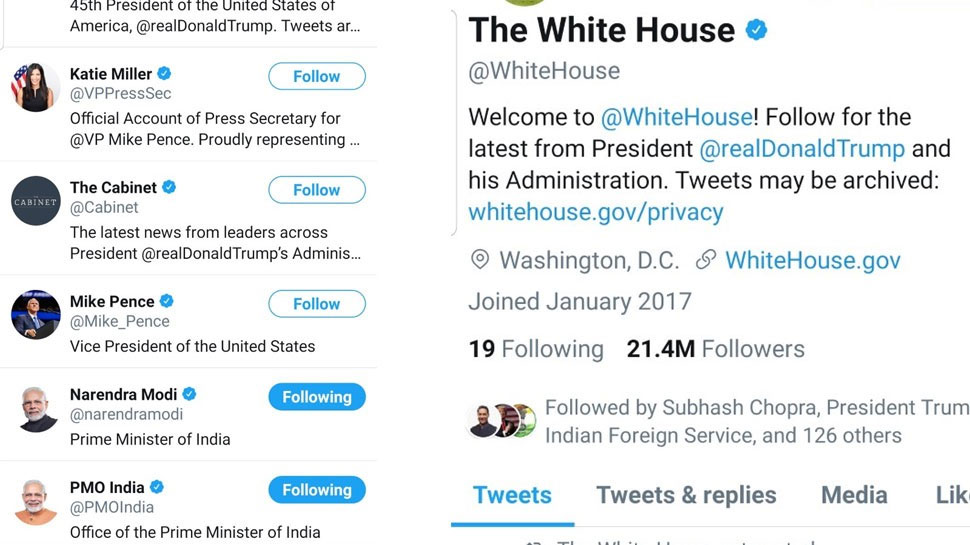Unfollow PMO India via Following button
The image size is (970, 545).
point(317,489)
